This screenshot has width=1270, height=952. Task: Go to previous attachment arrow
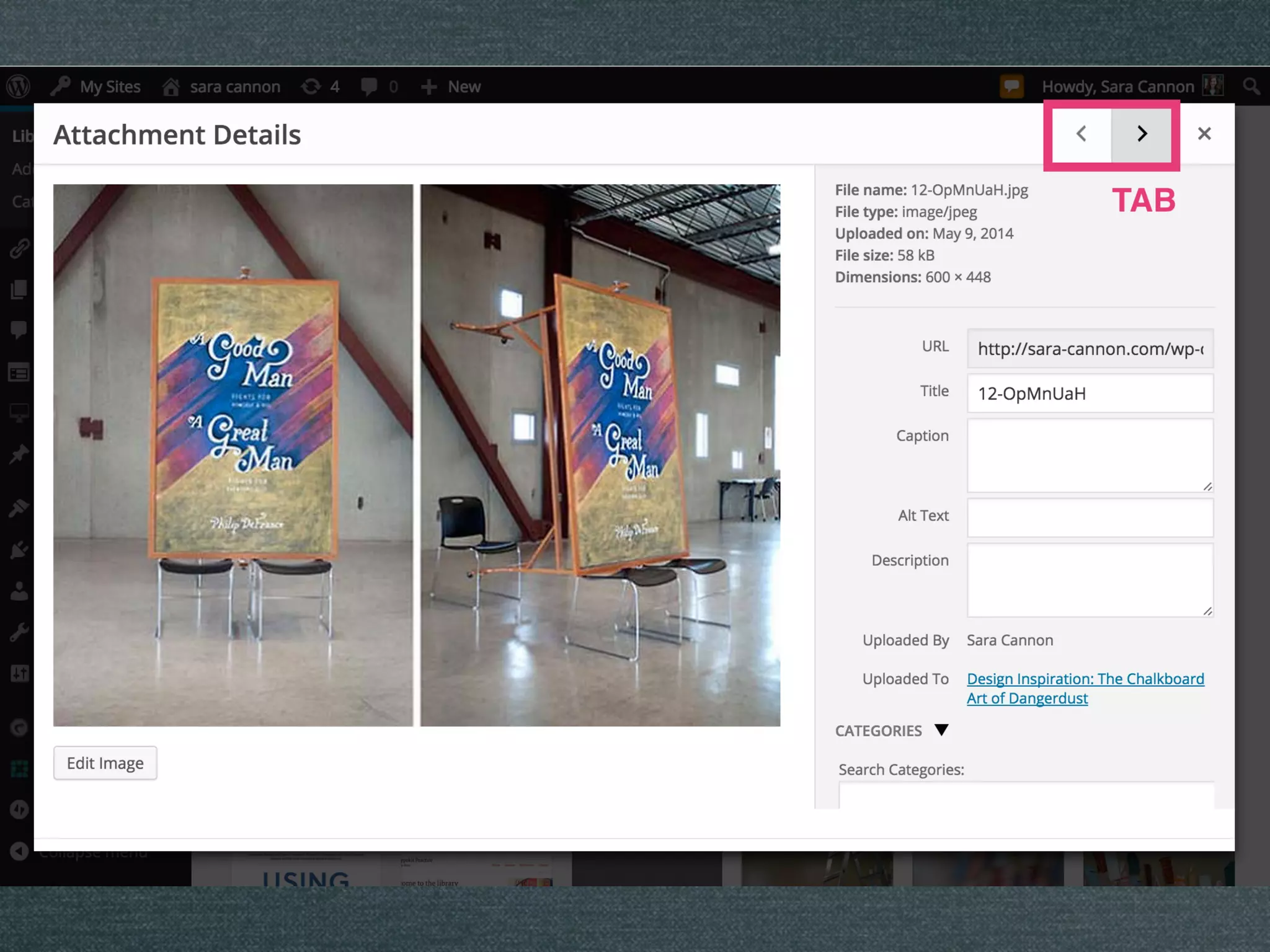click(1081, 134)
